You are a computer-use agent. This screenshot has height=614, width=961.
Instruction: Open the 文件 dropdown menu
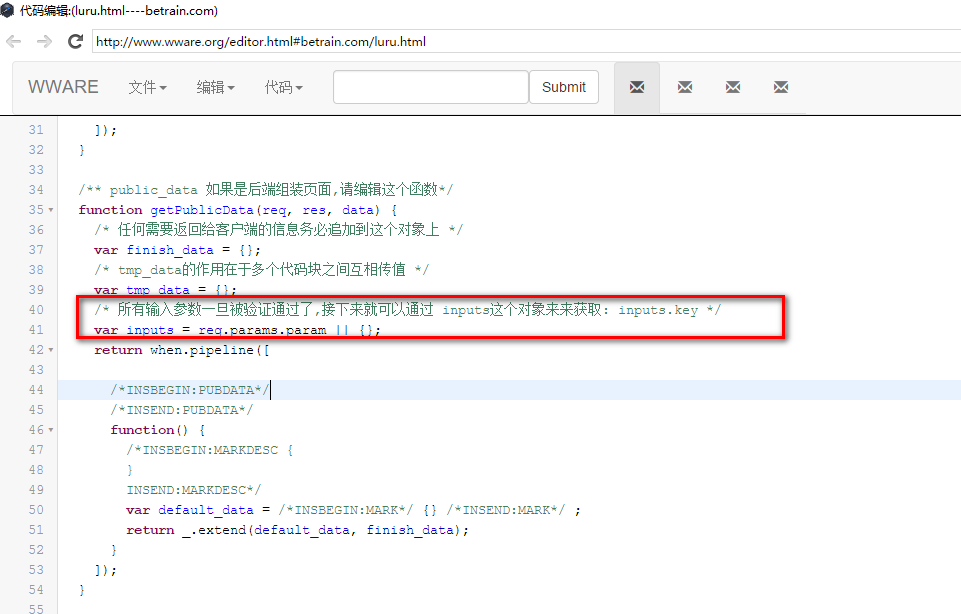(x=147, y=88)
